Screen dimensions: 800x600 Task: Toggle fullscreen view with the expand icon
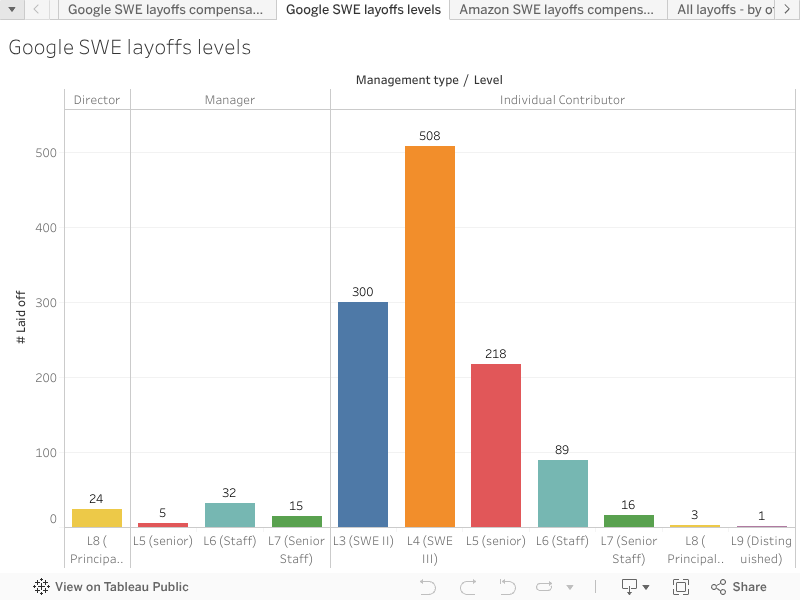point(681,587)
